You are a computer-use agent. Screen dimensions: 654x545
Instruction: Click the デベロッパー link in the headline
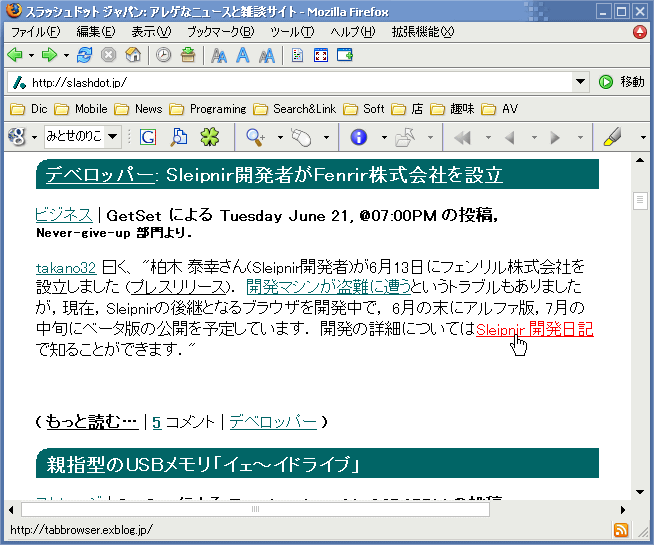tap(100, 175)
